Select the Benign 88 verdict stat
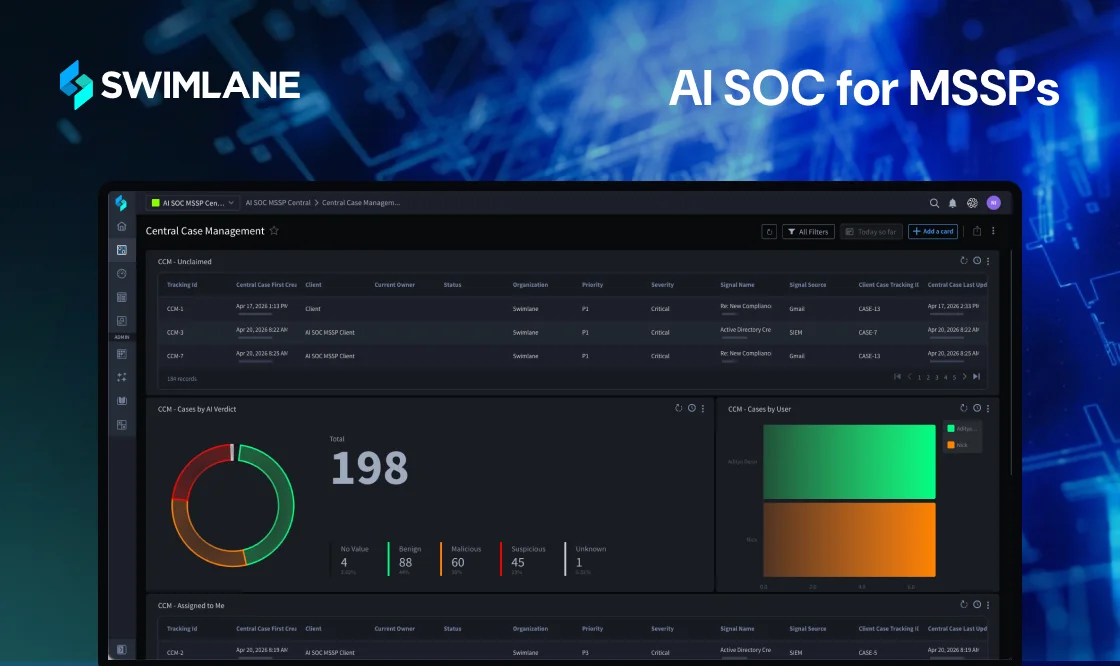This screenshot has height=666, width=1120. tap(406, 559)
